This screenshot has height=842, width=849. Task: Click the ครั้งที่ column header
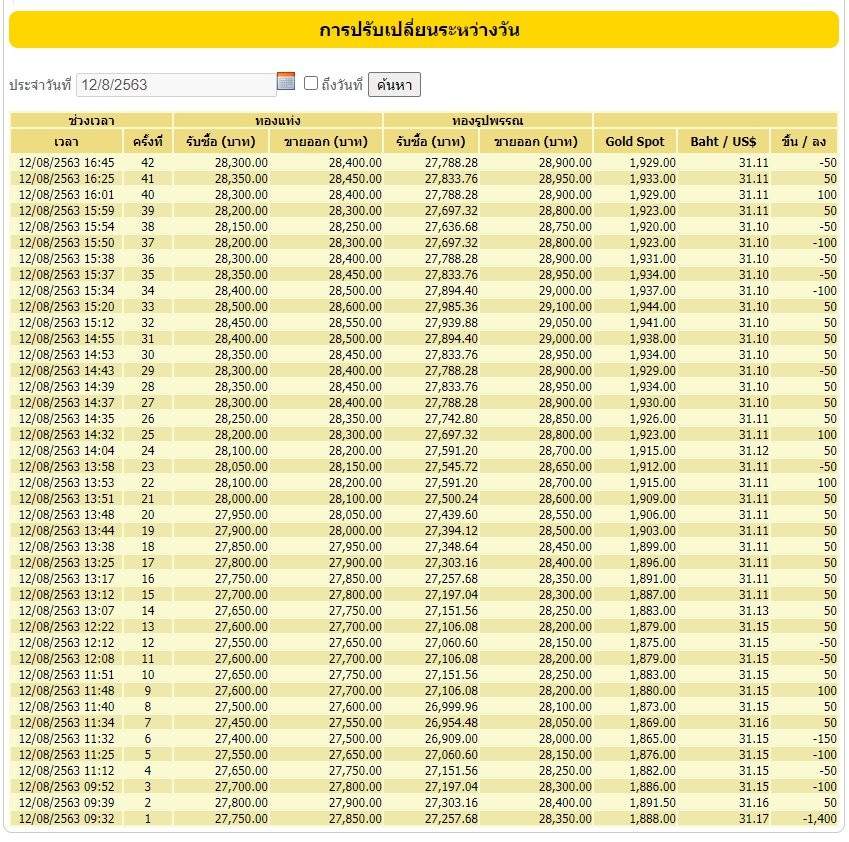[x=148, y=142]
